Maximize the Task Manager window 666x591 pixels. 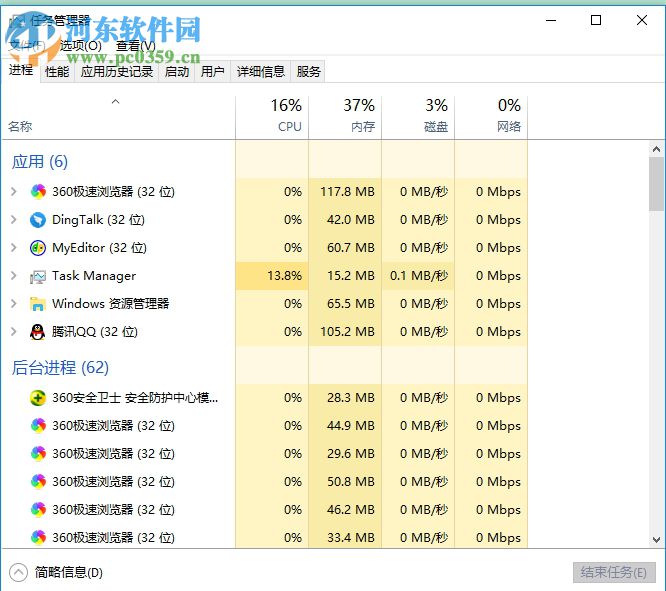tap(596, 20)
